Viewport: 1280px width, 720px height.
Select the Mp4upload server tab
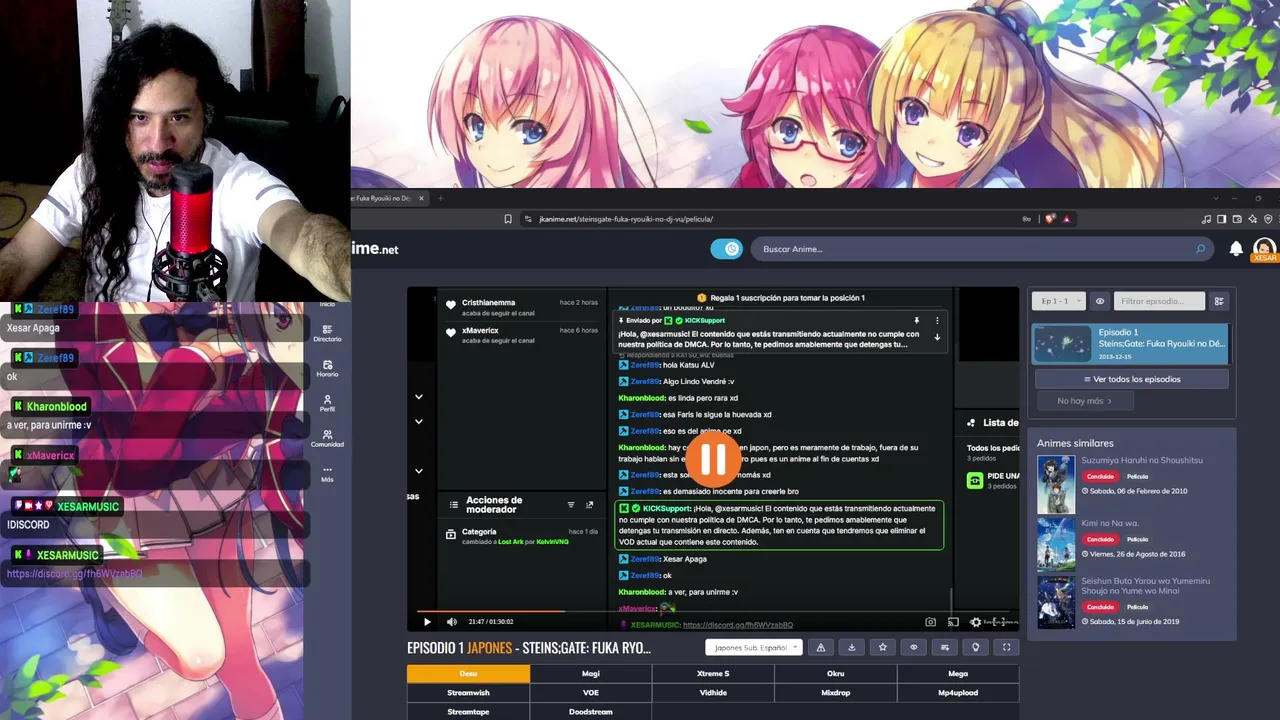pos(958,693)
